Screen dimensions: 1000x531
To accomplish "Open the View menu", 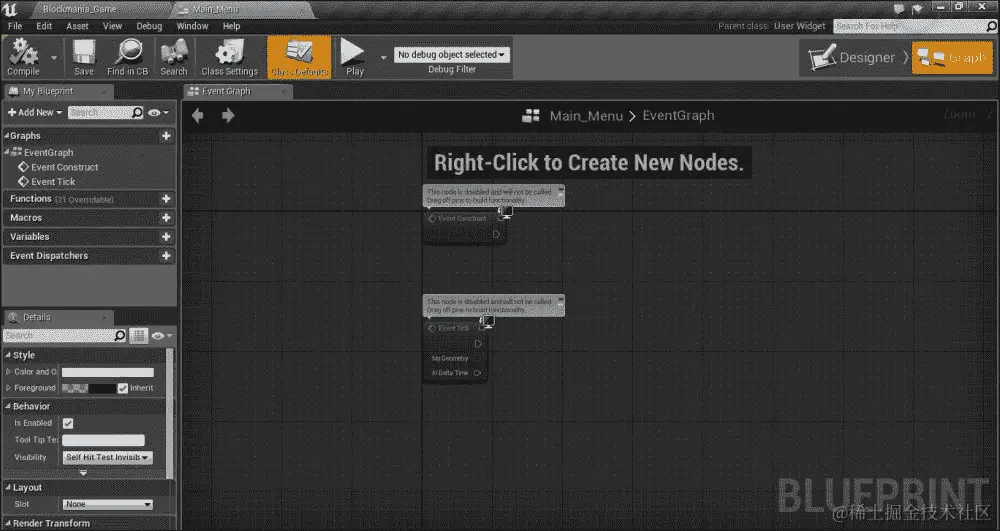I will 112,26.
